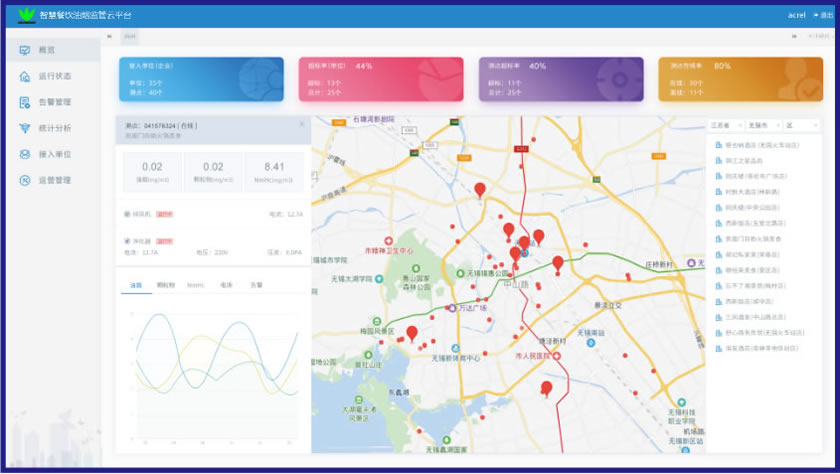Click the 退出 logout button

tap(823, 15)
